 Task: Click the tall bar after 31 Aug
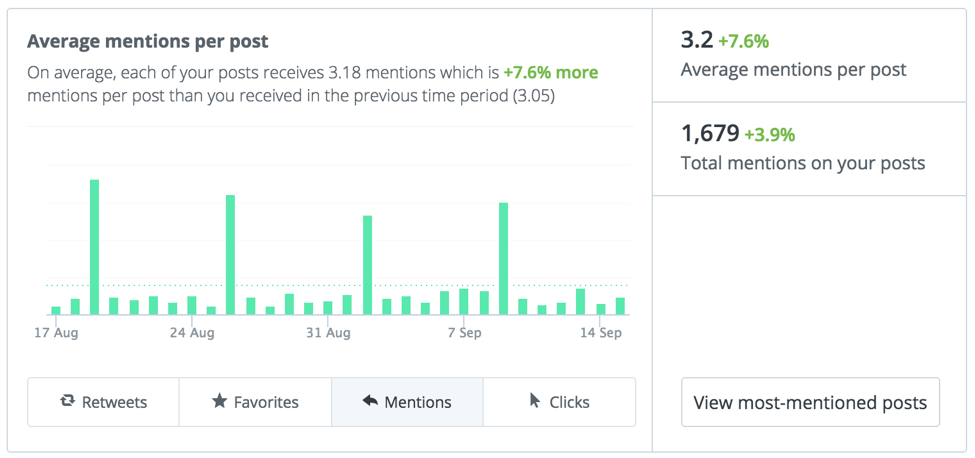click(367, 265)
